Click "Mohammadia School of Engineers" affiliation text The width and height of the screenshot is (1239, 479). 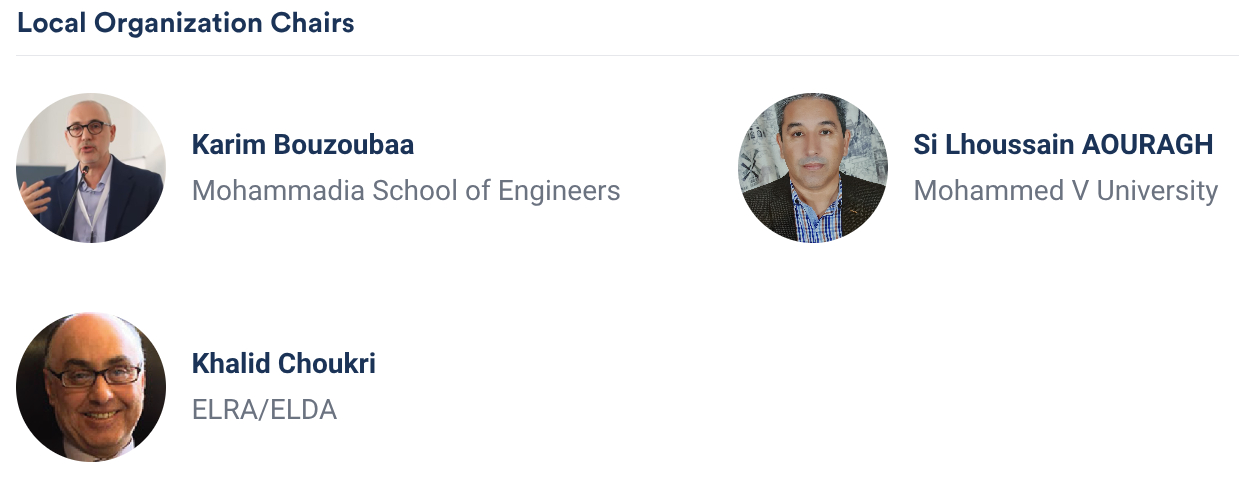coord(406,190)
